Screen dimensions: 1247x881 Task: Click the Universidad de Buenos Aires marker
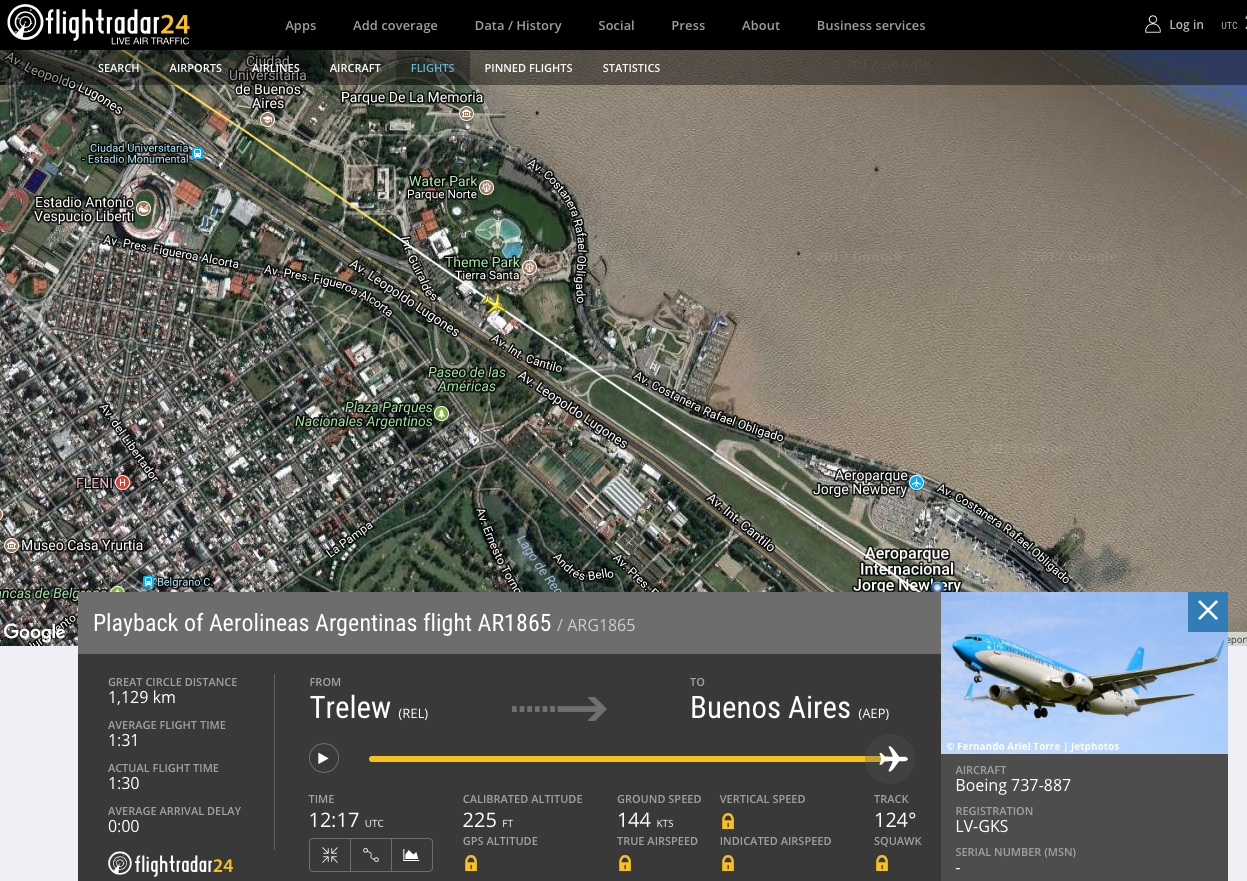coord(267,119)
